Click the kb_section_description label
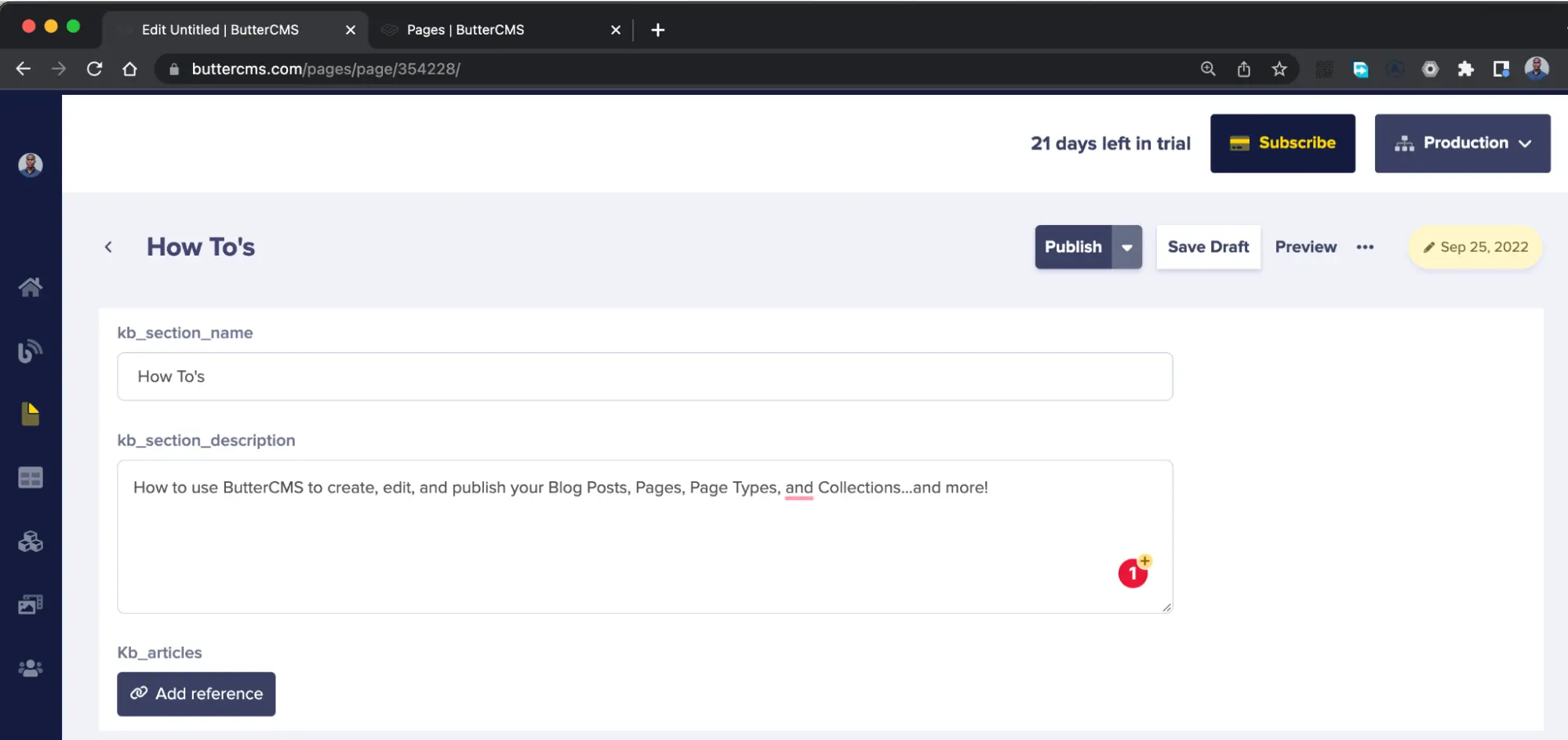Screen dimensions: 1568x740 pos(206,441)
